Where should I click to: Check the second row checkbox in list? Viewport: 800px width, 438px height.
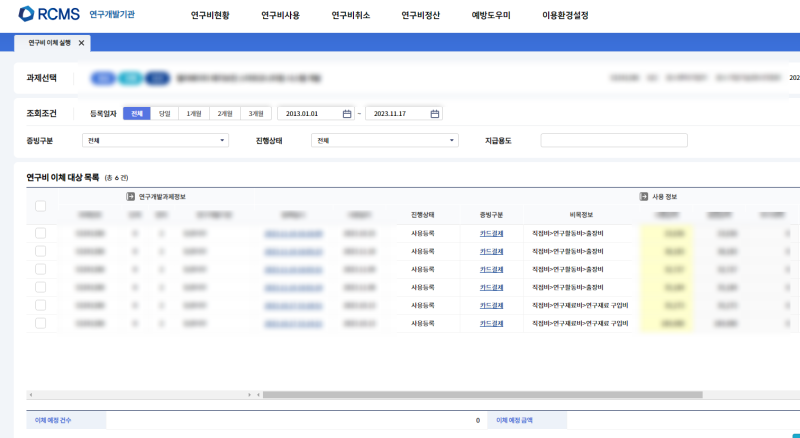tap(40, 251)
